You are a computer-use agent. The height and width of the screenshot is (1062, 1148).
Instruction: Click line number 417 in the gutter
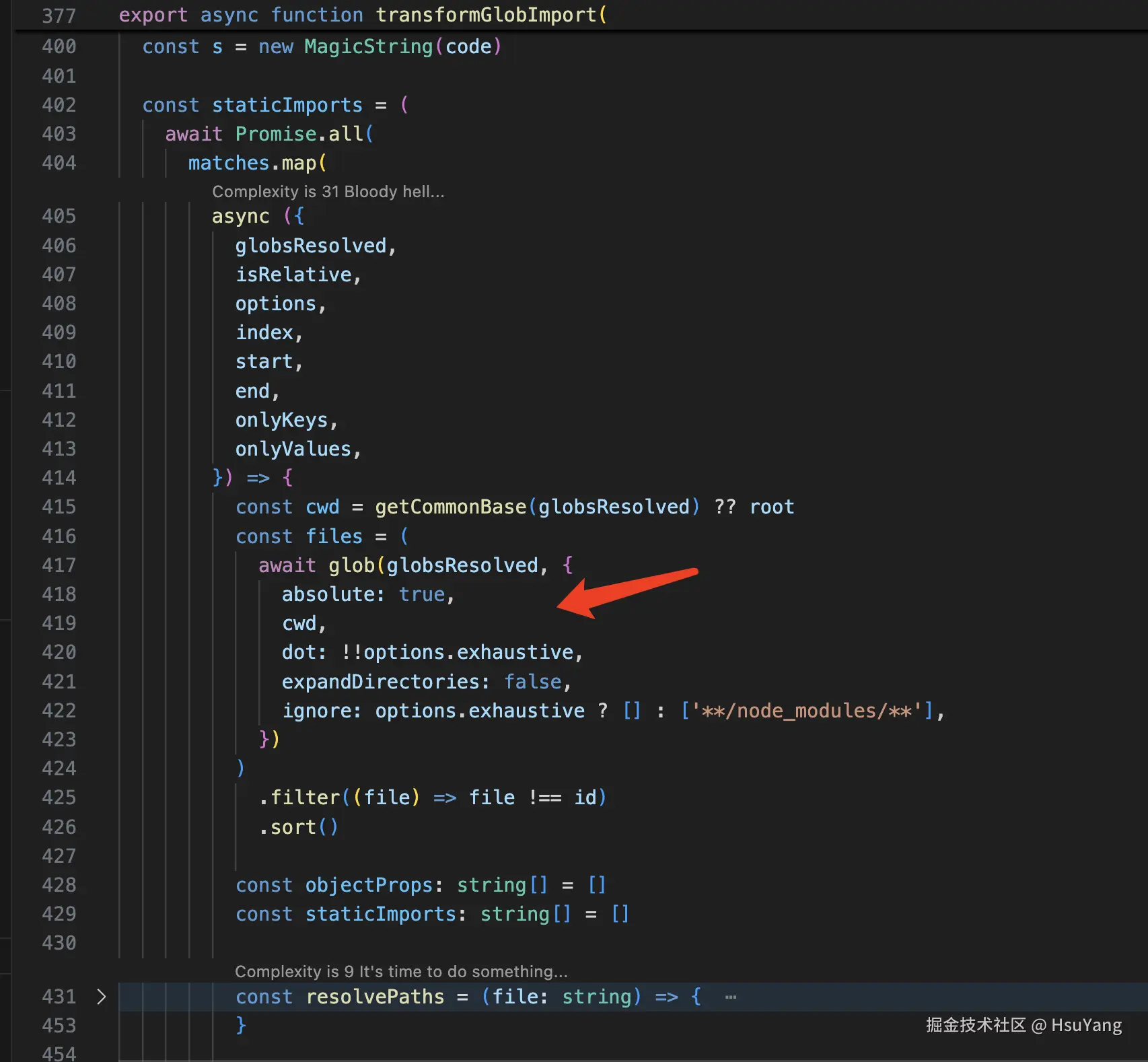pos(59,565)
